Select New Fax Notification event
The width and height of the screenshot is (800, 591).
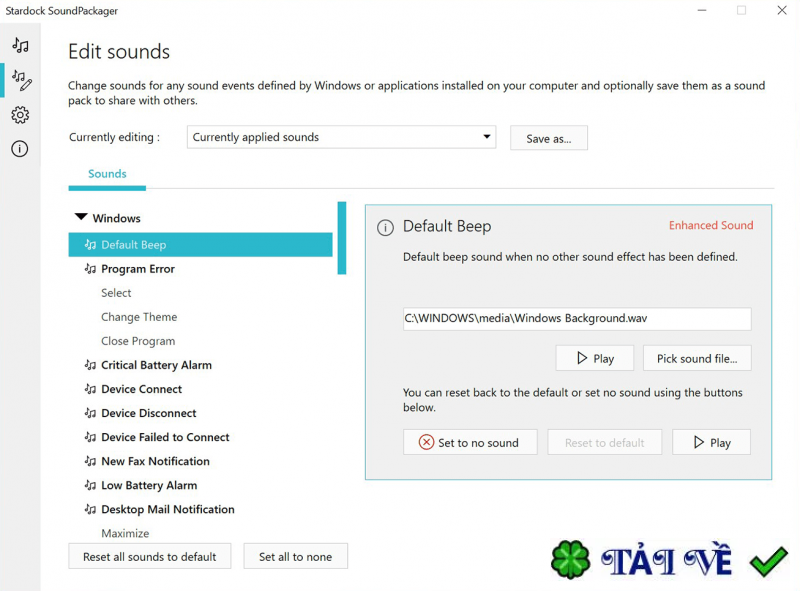(x=155, y=461)
